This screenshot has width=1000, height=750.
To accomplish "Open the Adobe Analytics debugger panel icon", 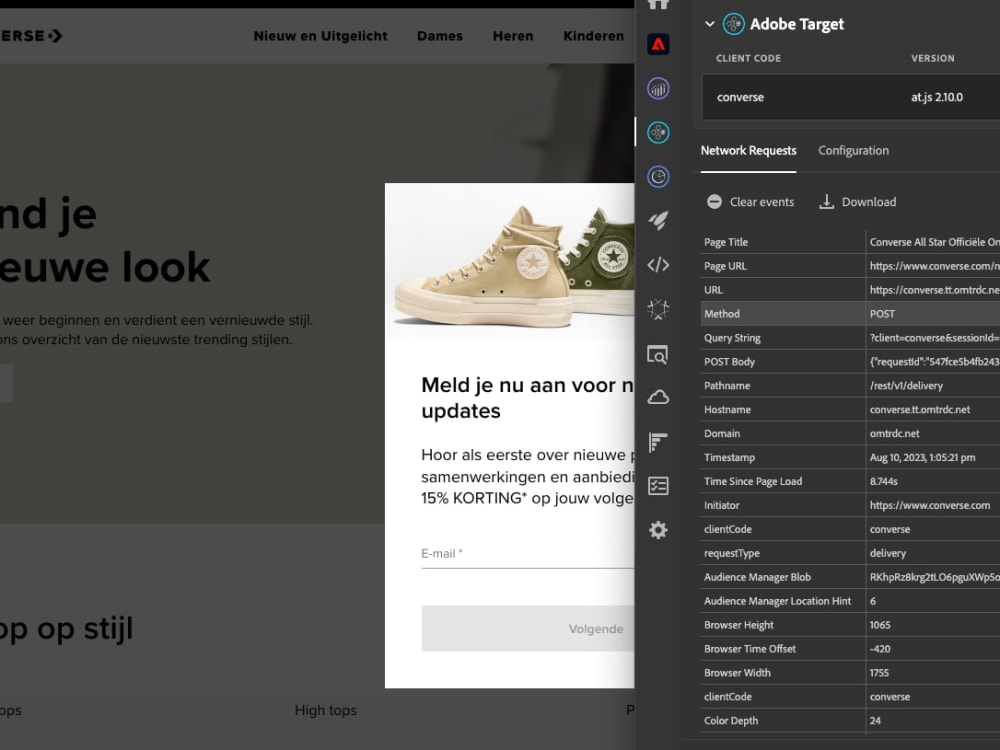I will 658,88.
